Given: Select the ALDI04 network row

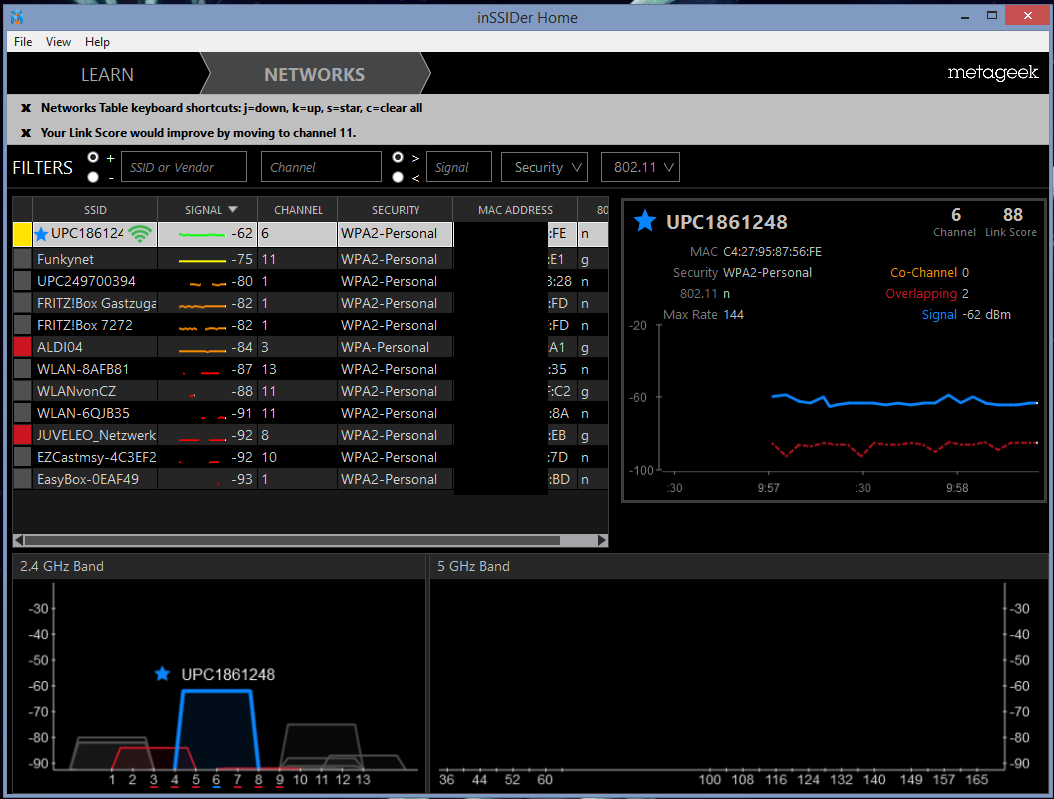Looking at the screenshot, I should (311, 347).
